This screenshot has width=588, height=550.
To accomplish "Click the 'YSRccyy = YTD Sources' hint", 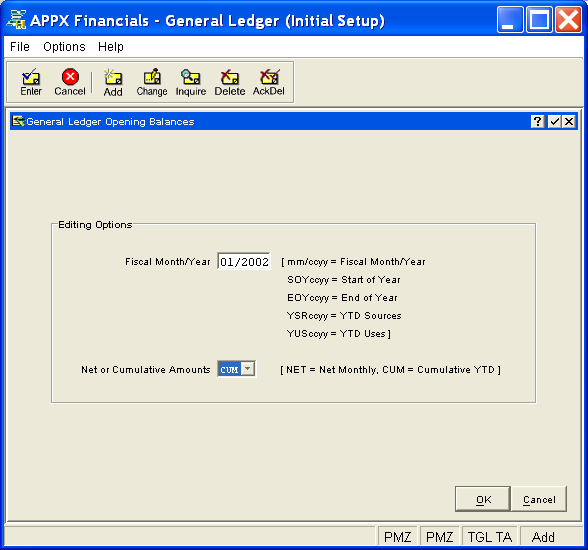I will pyautogui.click(x=344, y=316).
